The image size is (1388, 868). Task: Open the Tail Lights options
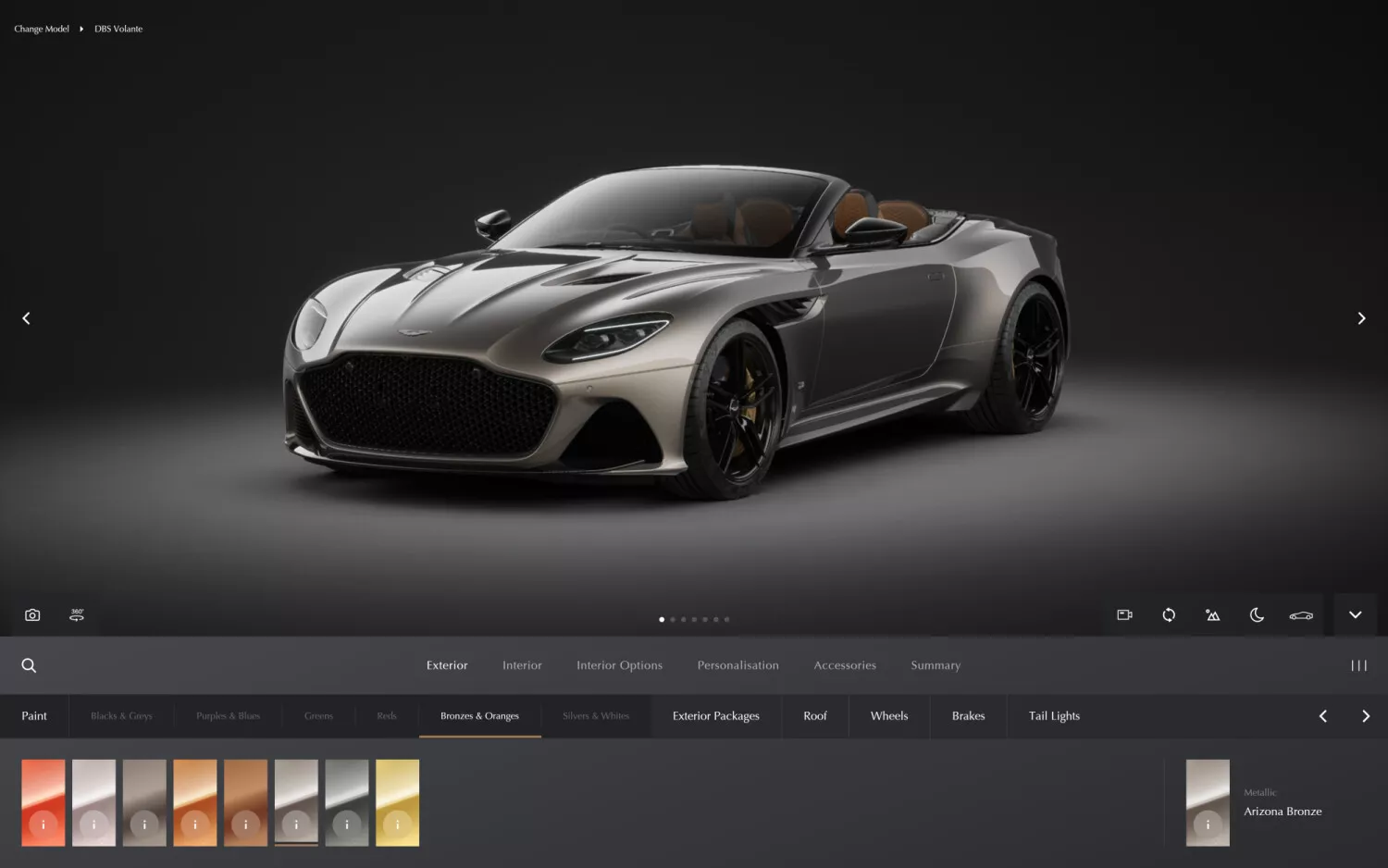(x=1054, y=716)
